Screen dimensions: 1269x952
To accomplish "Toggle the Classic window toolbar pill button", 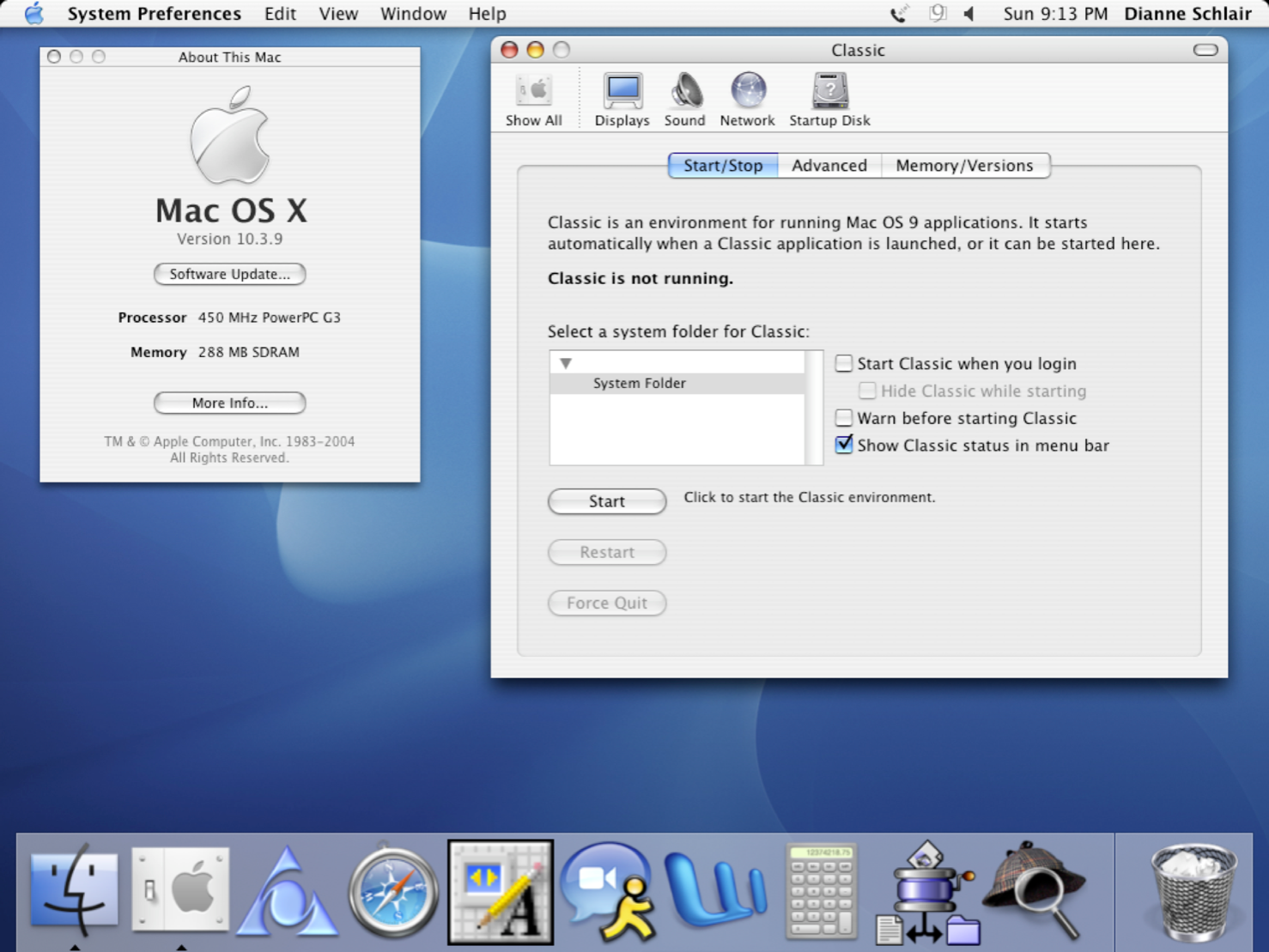I will [1205, 50].
